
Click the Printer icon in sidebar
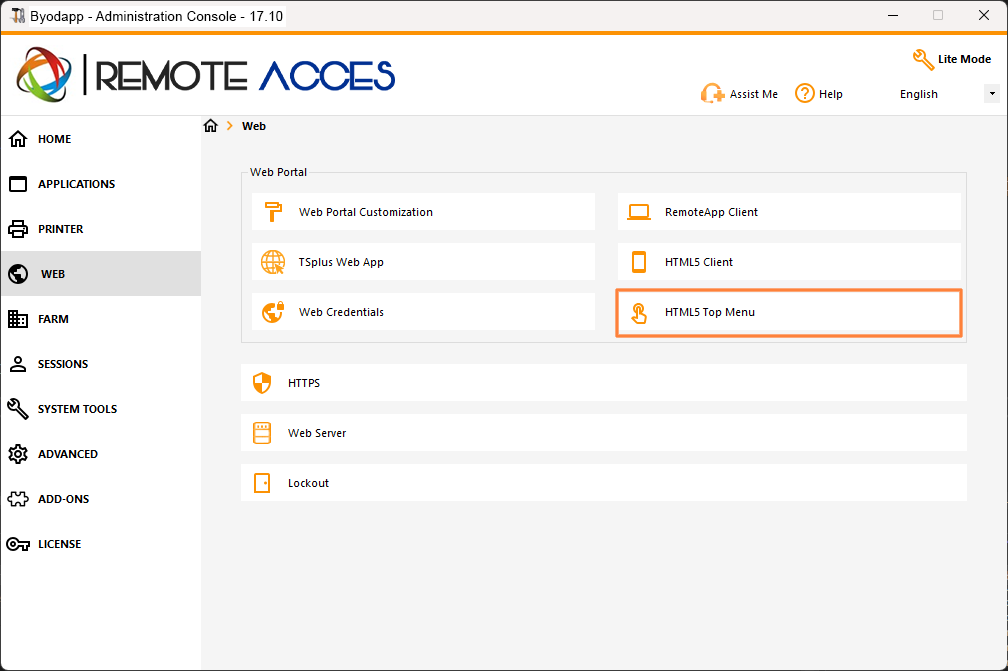click(18, 229)
